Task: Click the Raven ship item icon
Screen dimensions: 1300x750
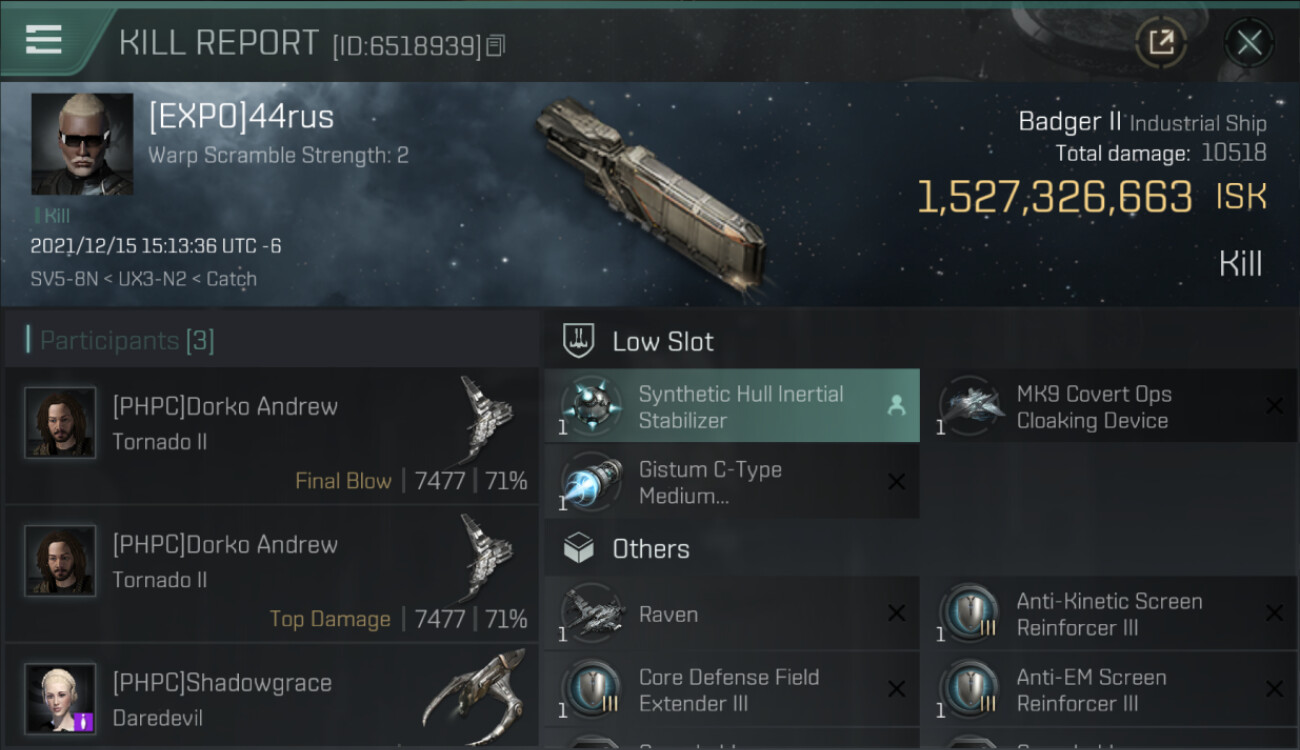Action: tap(592, 613)
